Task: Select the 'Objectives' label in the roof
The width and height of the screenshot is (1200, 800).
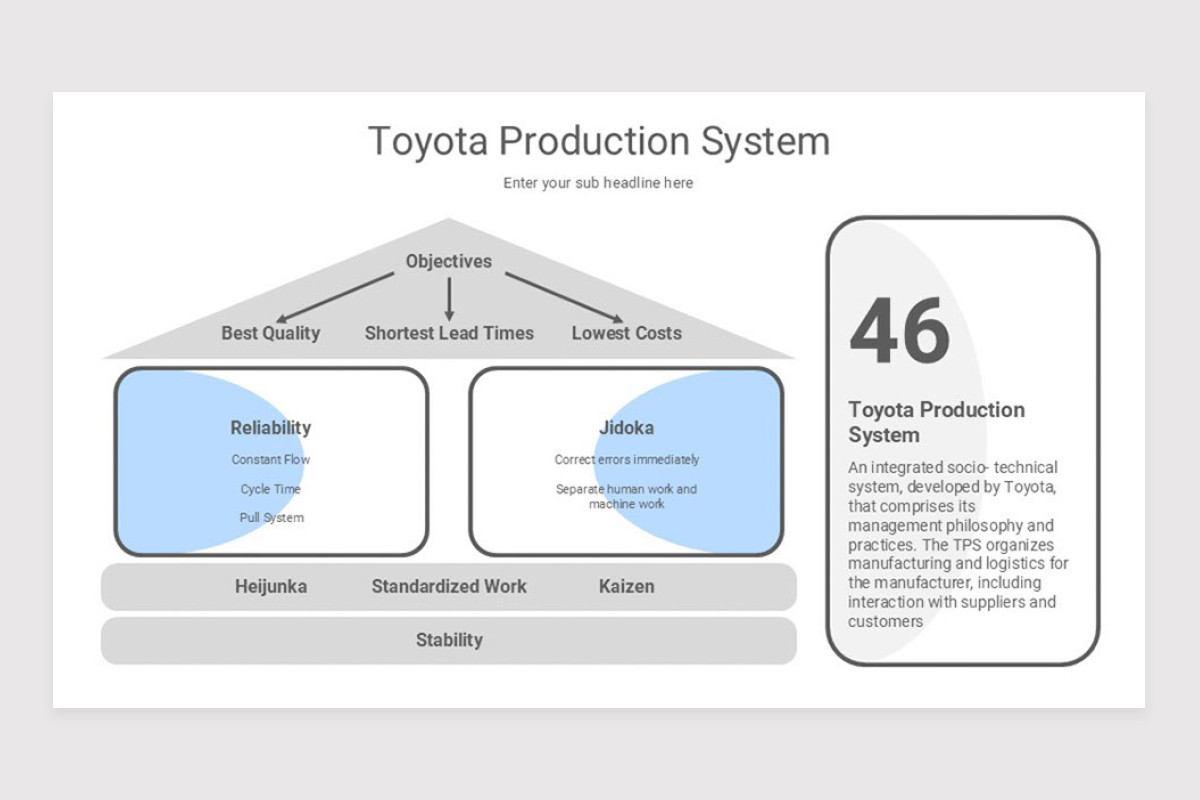Action: [449, 261]
